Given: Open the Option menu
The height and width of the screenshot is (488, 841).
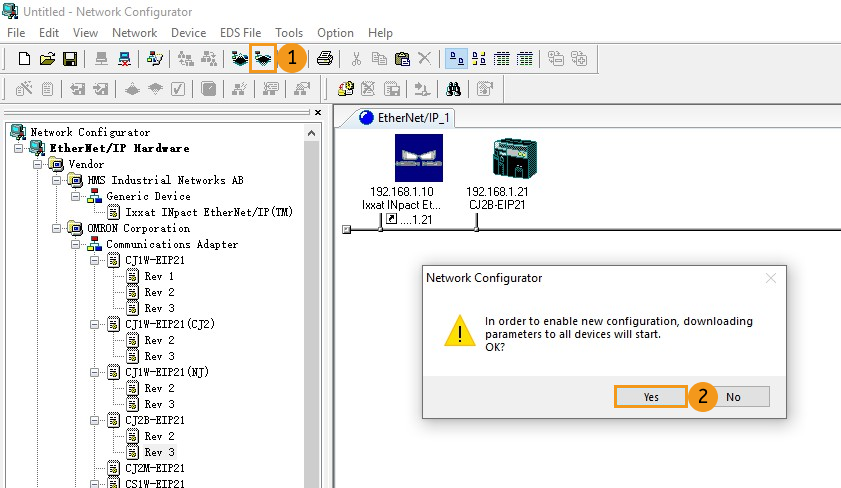Looking at the screenshot, I should [335, 33].
